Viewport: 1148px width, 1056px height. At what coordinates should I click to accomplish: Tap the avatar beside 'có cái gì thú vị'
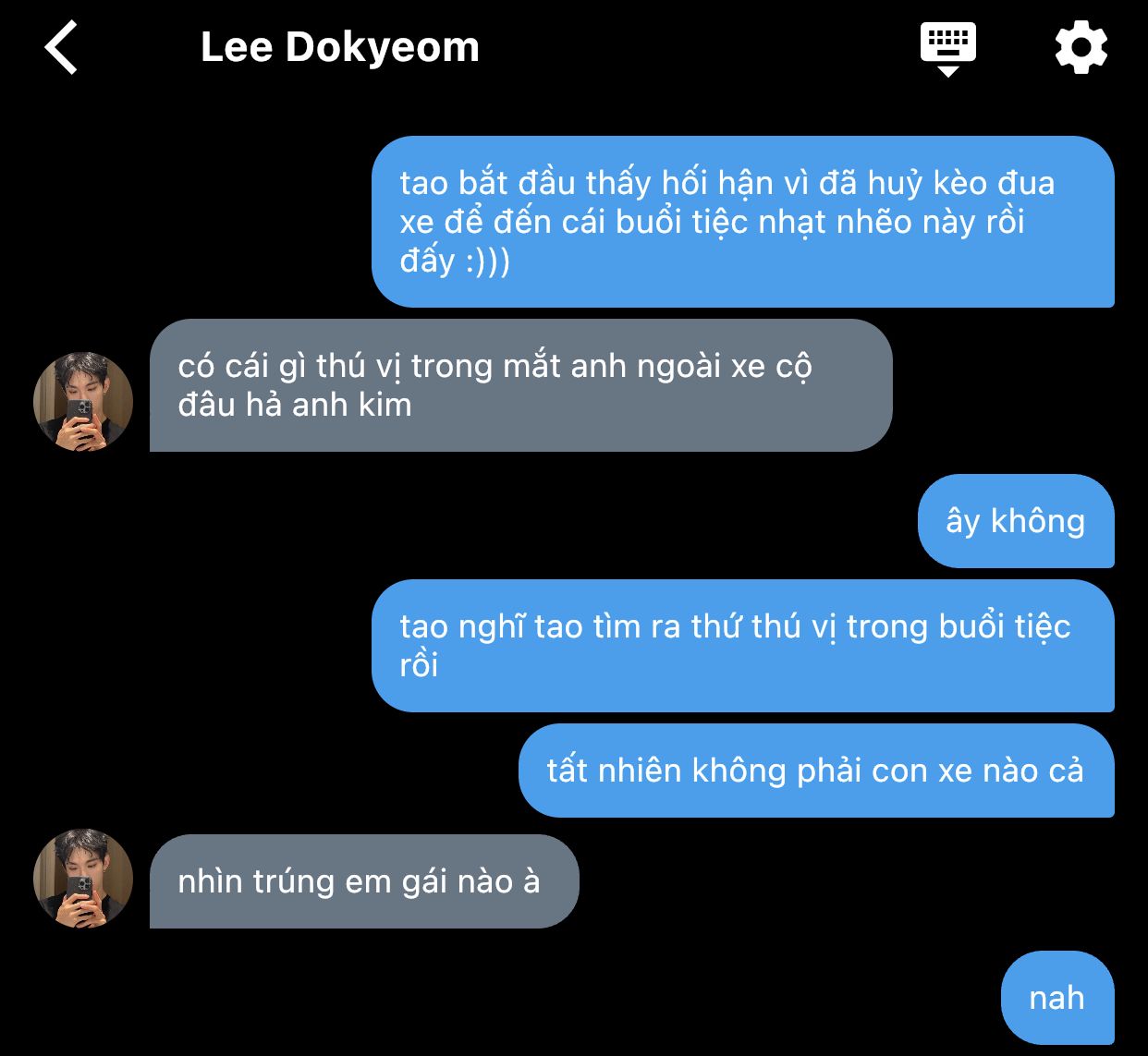pos(83,402)
